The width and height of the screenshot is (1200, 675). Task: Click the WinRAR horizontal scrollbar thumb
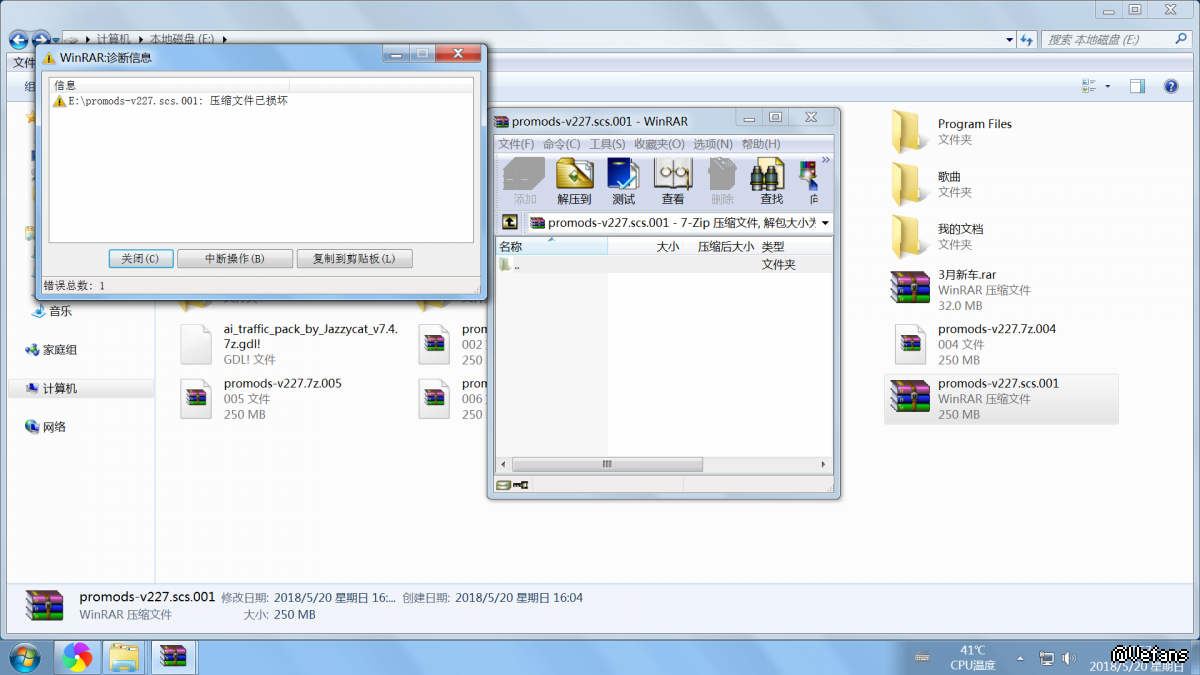point(607,465)
